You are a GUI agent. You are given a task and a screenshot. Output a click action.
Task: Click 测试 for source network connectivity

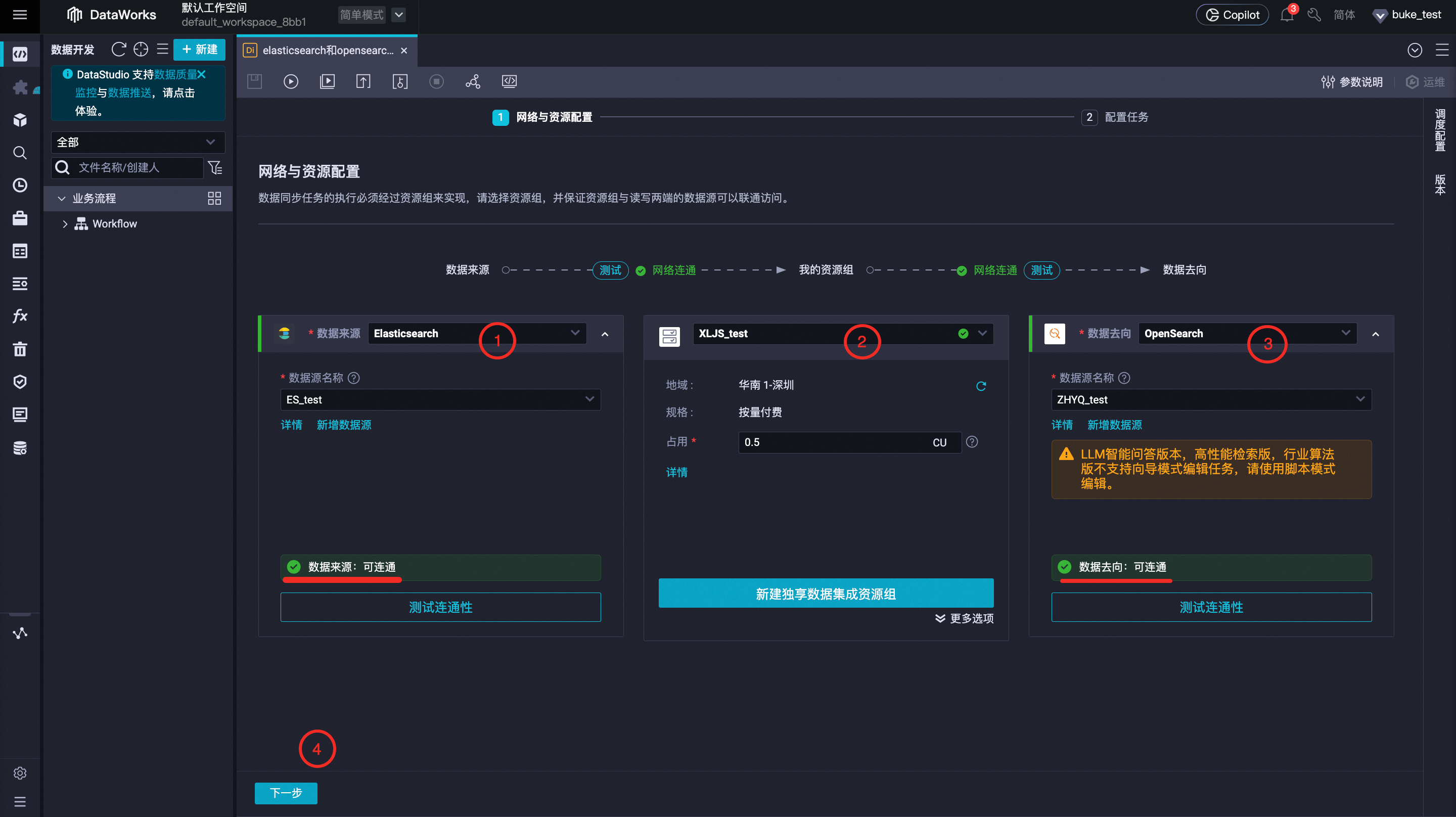tap(610, 270)
